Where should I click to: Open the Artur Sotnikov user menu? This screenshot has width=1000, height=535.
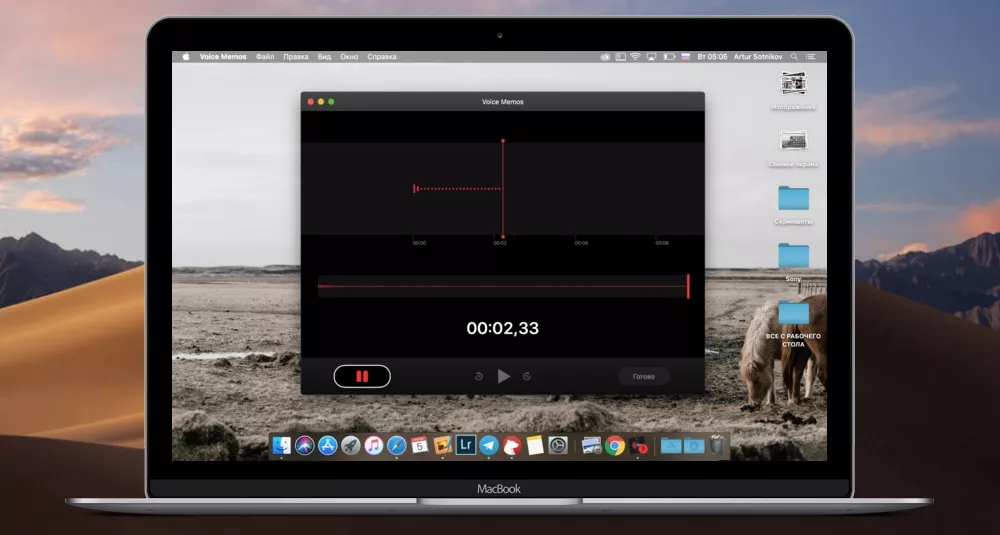tap(758, 57)
